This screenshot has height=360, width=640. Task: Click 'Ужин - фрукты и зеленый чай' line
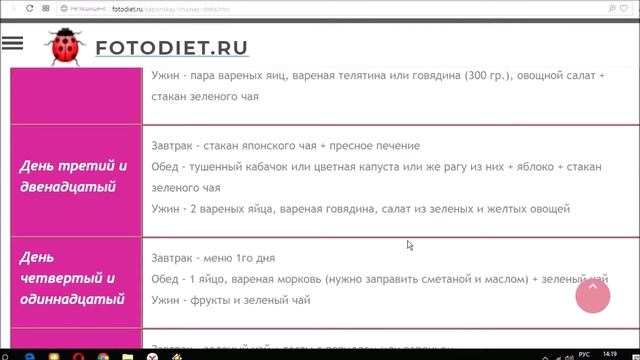[231, 300]
